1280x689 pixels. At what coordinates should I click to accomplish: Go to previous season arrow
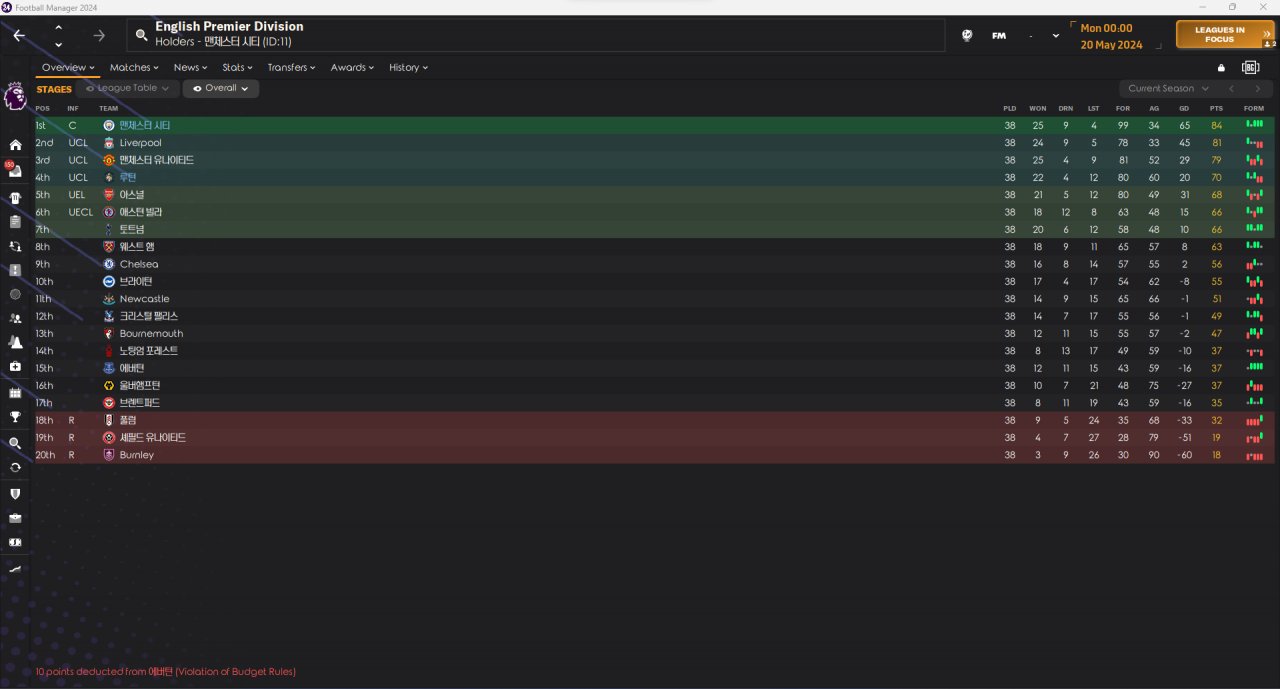coord(1232,88)
